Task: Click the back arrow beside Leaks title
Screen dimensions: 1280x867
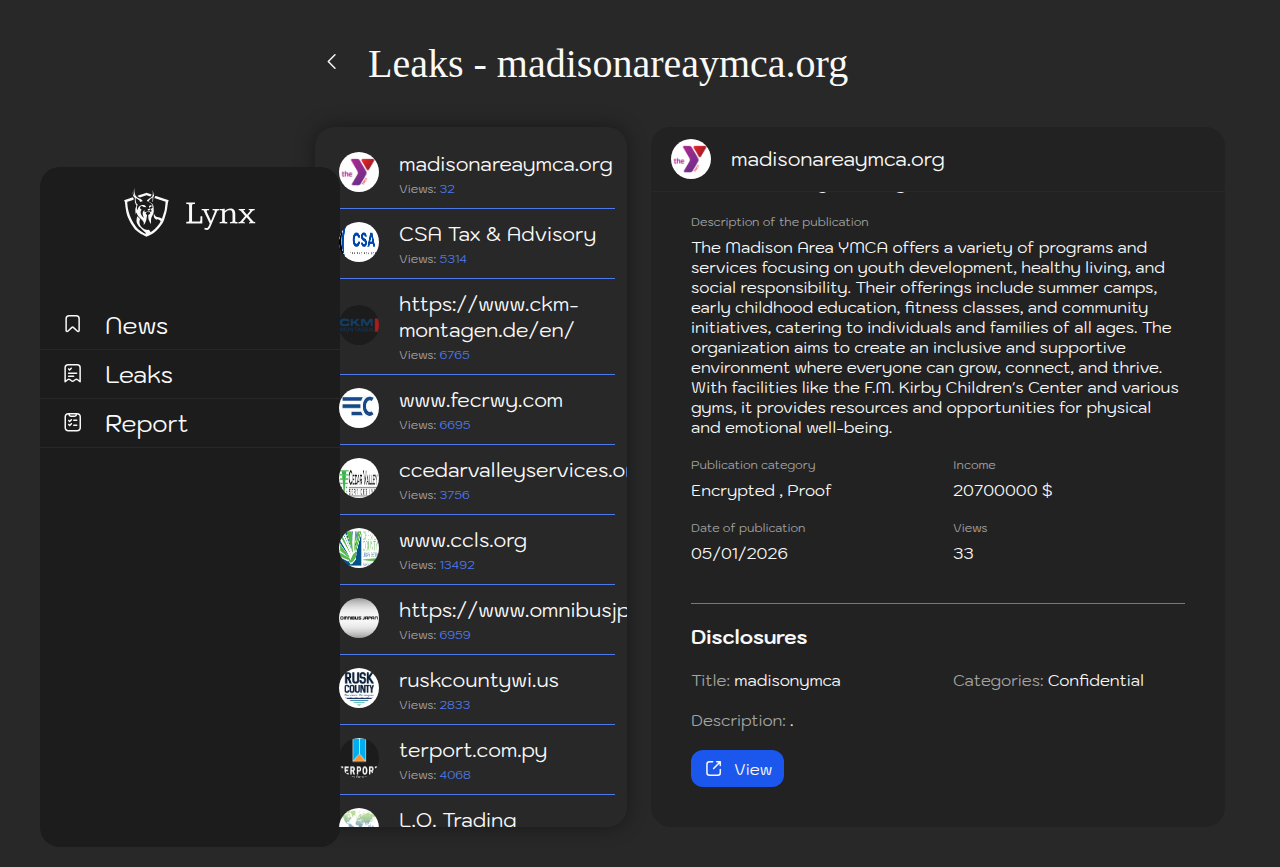Action: pos(332,62)
